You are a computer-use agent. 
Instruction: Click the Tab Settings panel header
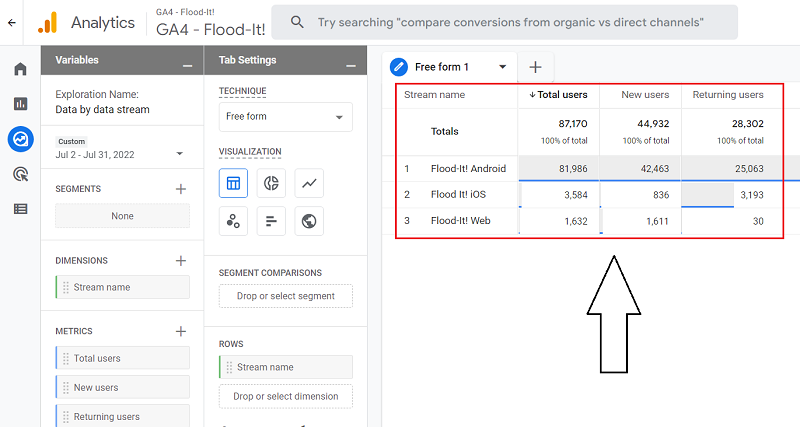(x=285, y=60)
